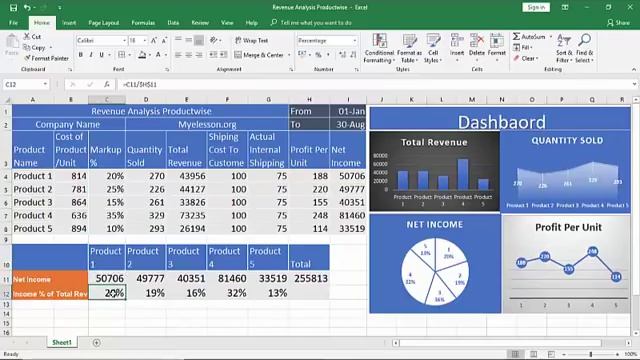
Task: Select the Total Revenue chart
Action: click(434, 171)
